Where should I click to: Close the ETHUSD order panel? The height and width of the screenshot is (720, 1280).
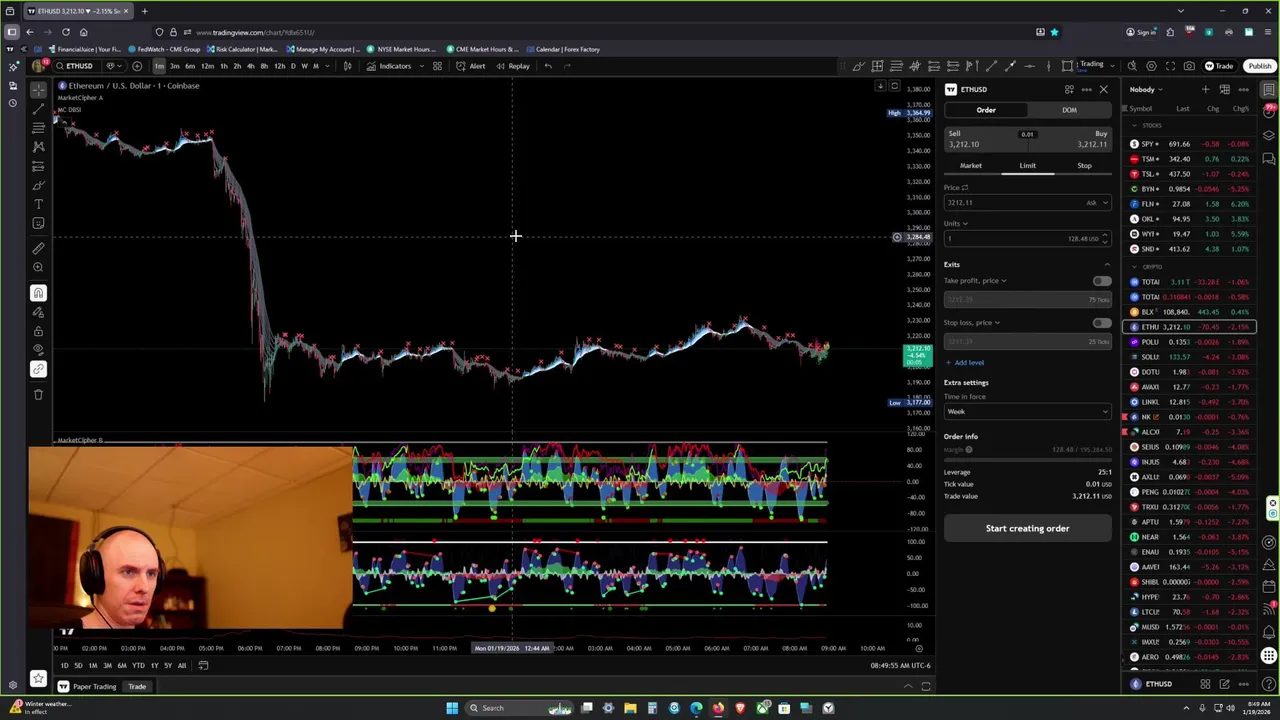tap(1103, 90)
